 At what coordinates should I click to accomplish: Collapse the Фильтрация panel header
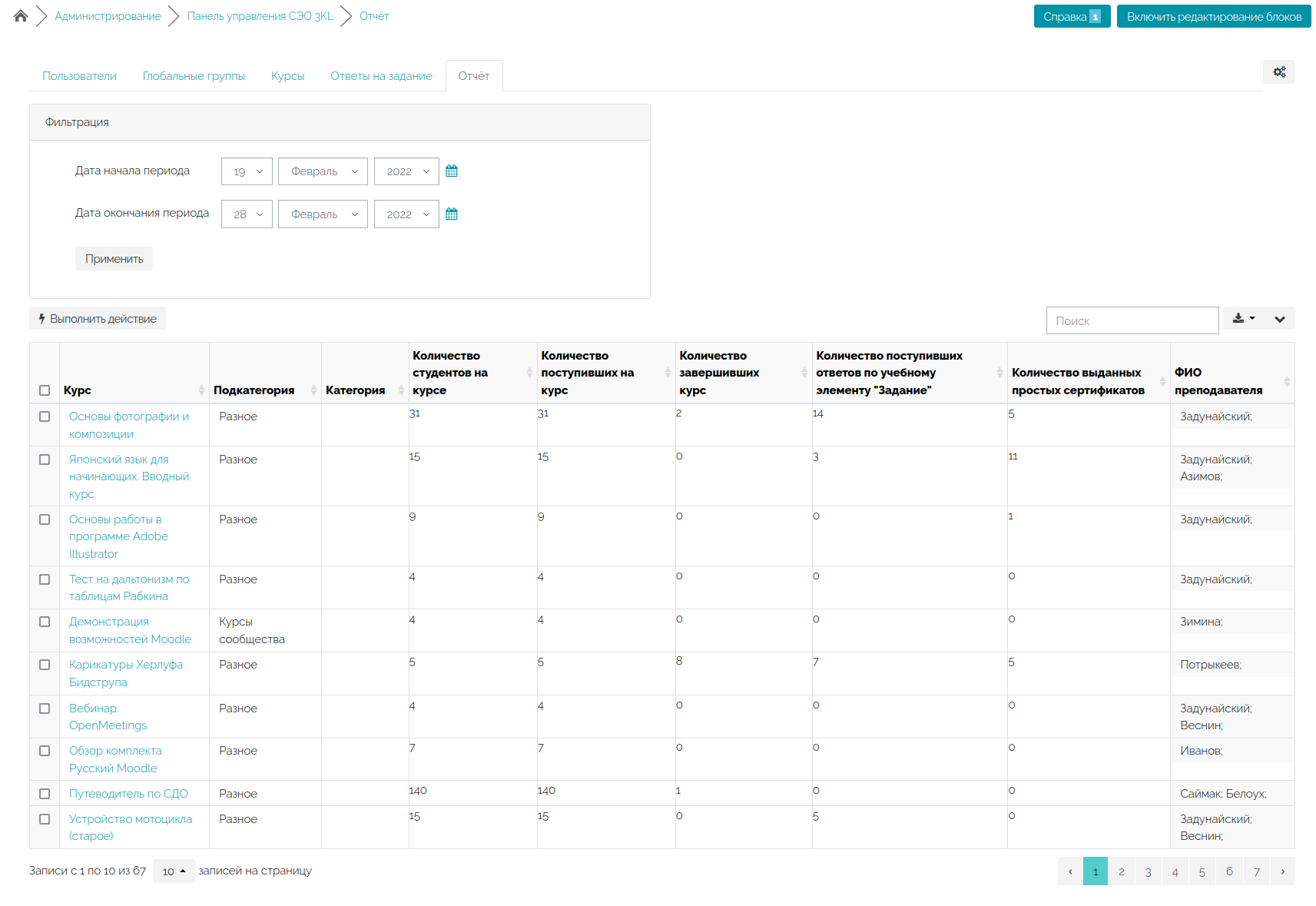point(340,122)
